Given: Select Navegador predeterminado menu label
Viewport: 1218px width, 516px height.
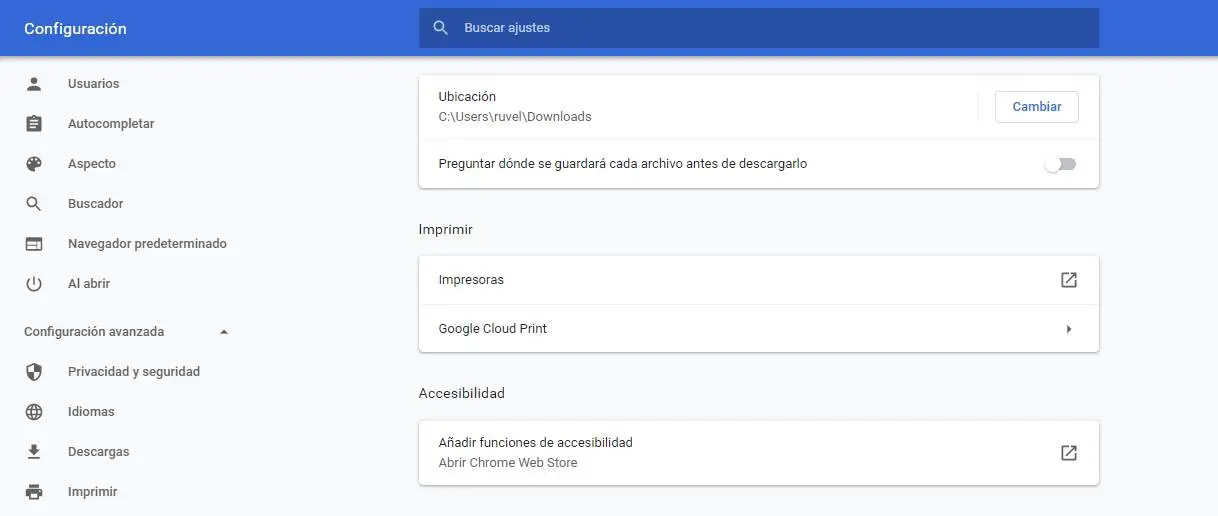Looking at the screenshot, I should 147,244.
